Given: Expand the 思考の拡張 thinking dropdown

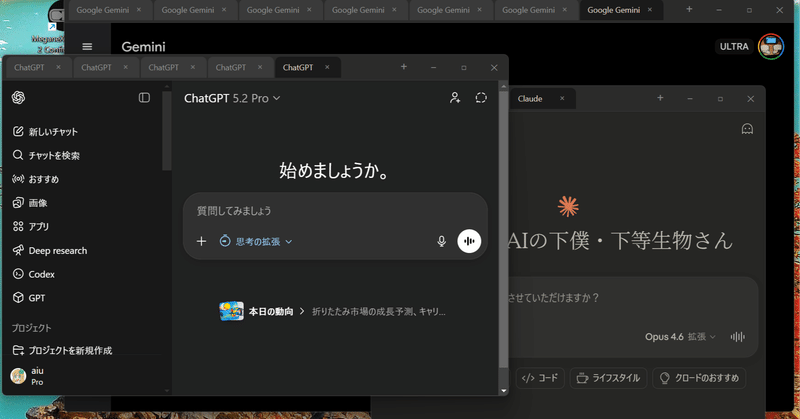Looking at the screenshot, I should coord(256,241).
